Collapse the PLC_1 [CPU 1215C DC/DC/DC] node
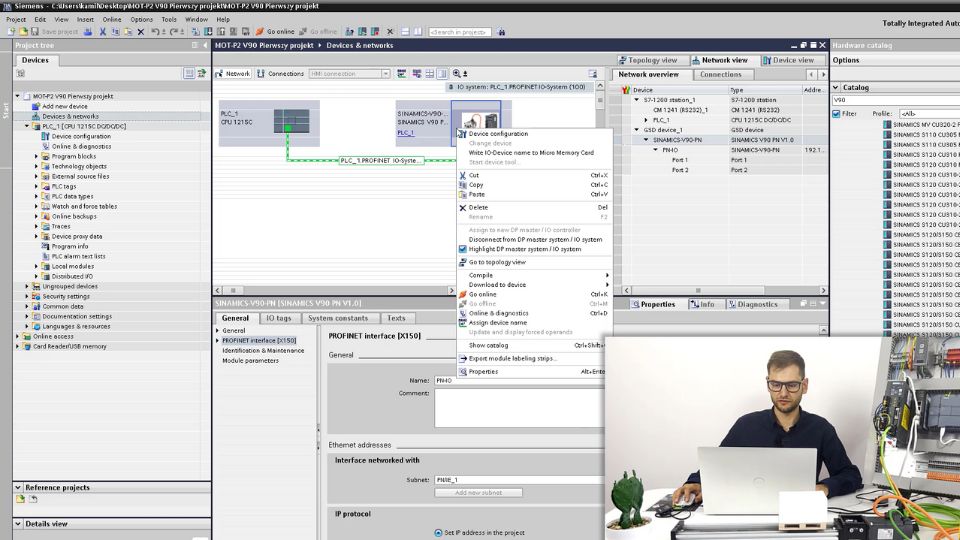 [27, 126]
